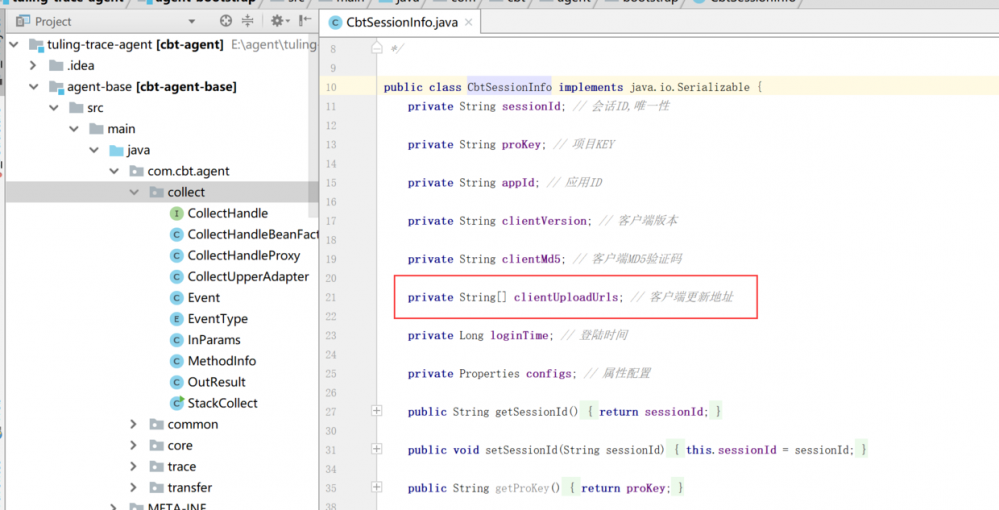Expand the setSessionId method fold
The height and width of the screenshot is (510, 999).
pyautogui.click(x=377, y=449)
